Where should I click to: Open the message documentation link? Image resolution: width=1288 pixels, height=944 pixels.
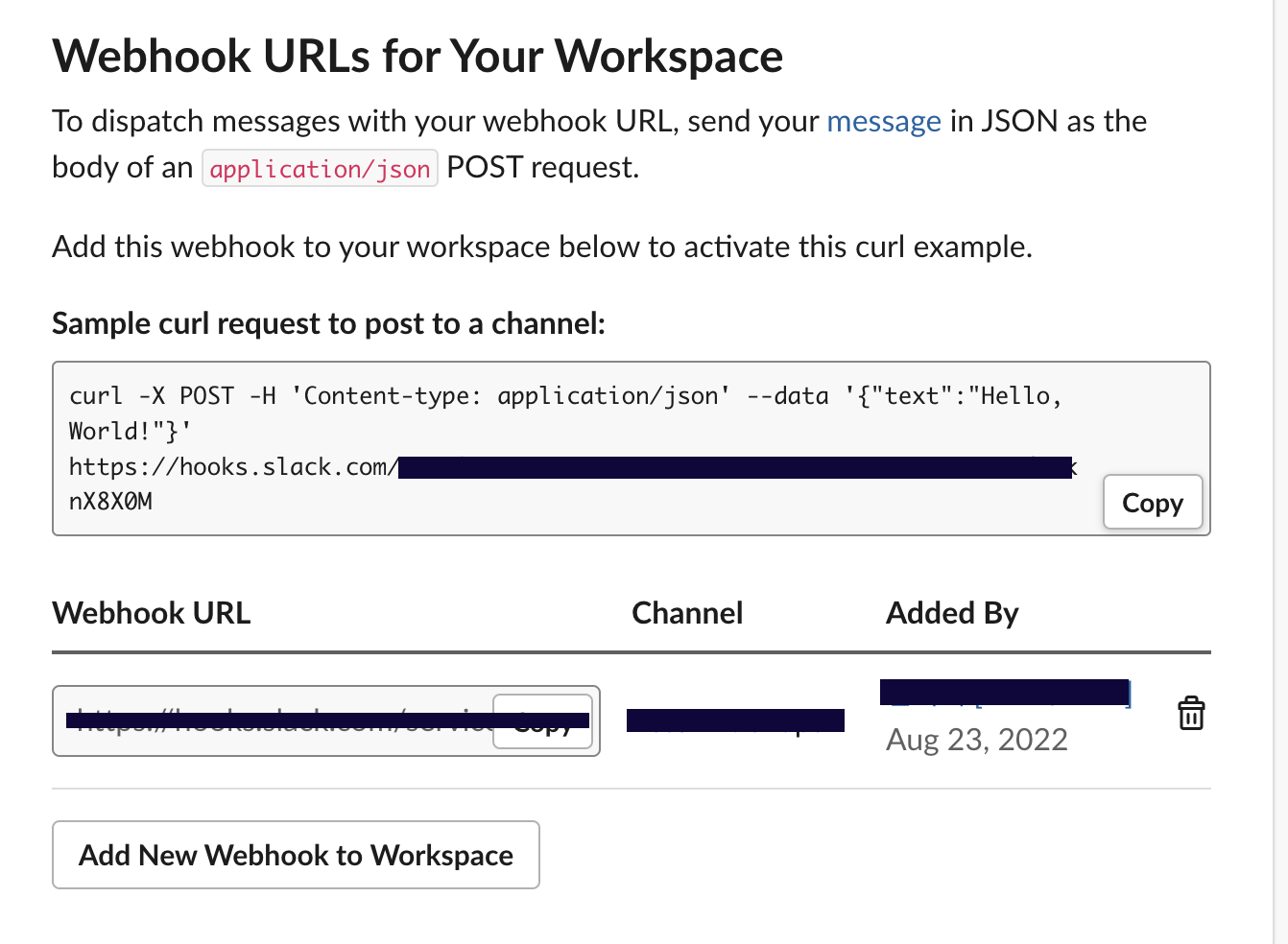pyautogui.click(x=883, y=121)
